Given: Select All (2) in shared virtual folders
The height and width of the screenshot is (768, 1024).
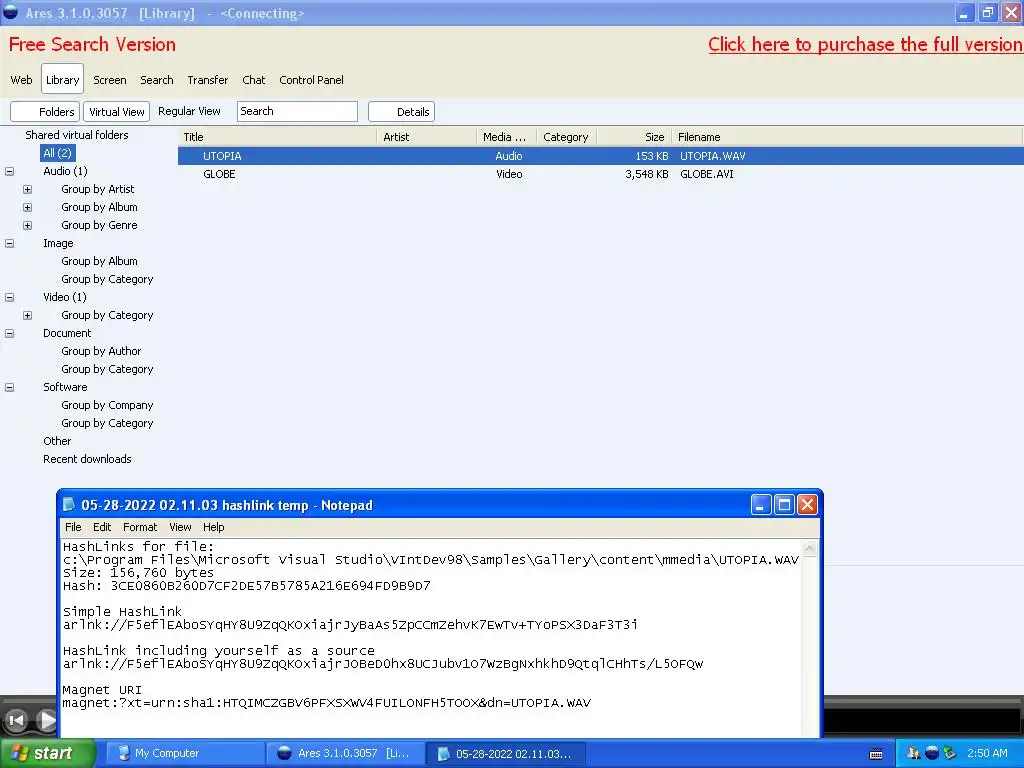Looking at the screenshot, I should pos(57,153).
